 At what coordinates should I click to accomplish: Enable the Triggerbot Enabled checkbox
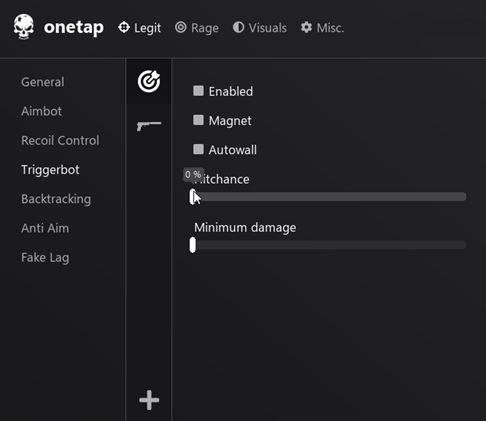pos(198,91)
